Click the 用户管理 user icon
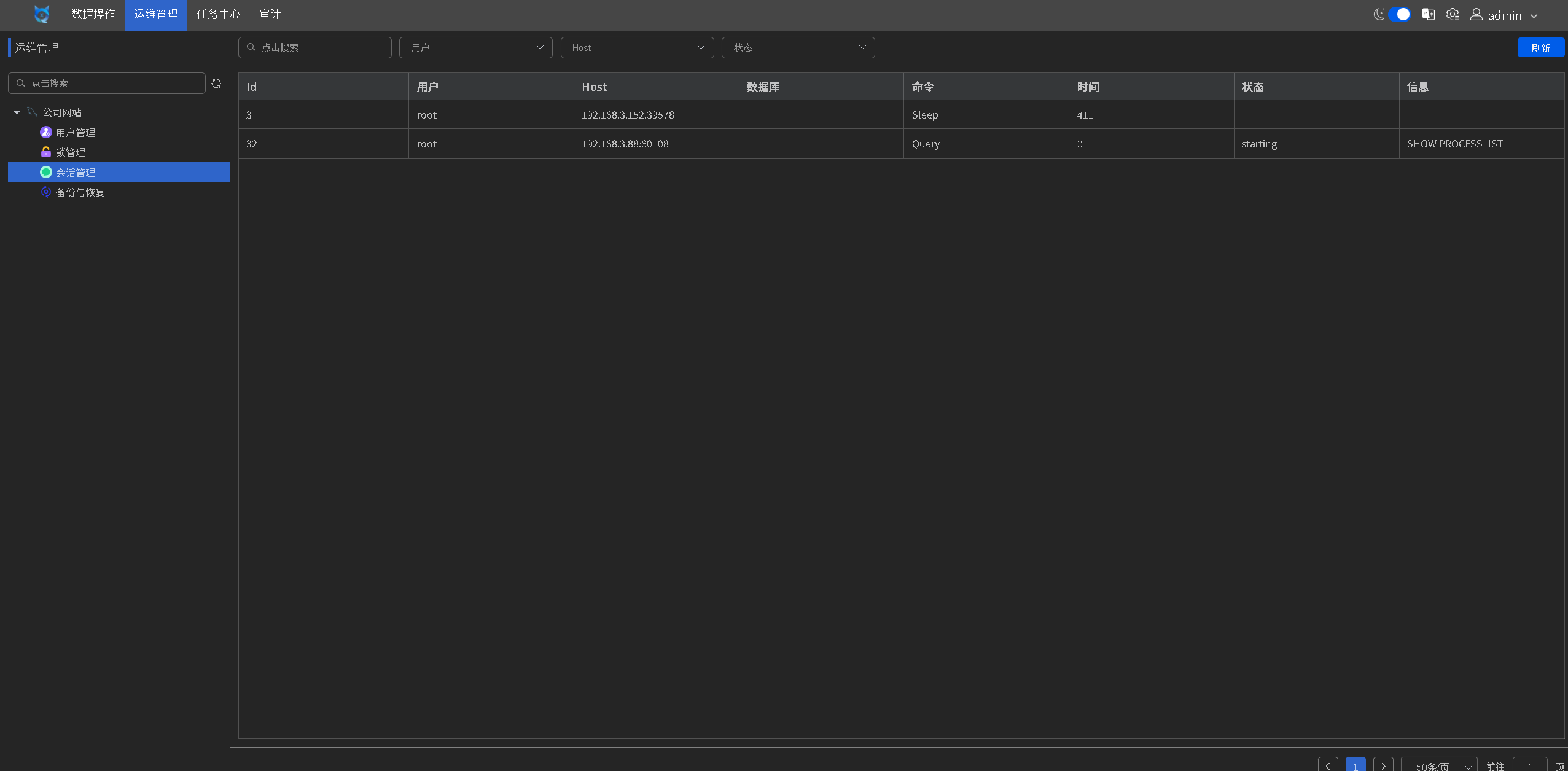The image size is (1568, 771). coord(45,132)
